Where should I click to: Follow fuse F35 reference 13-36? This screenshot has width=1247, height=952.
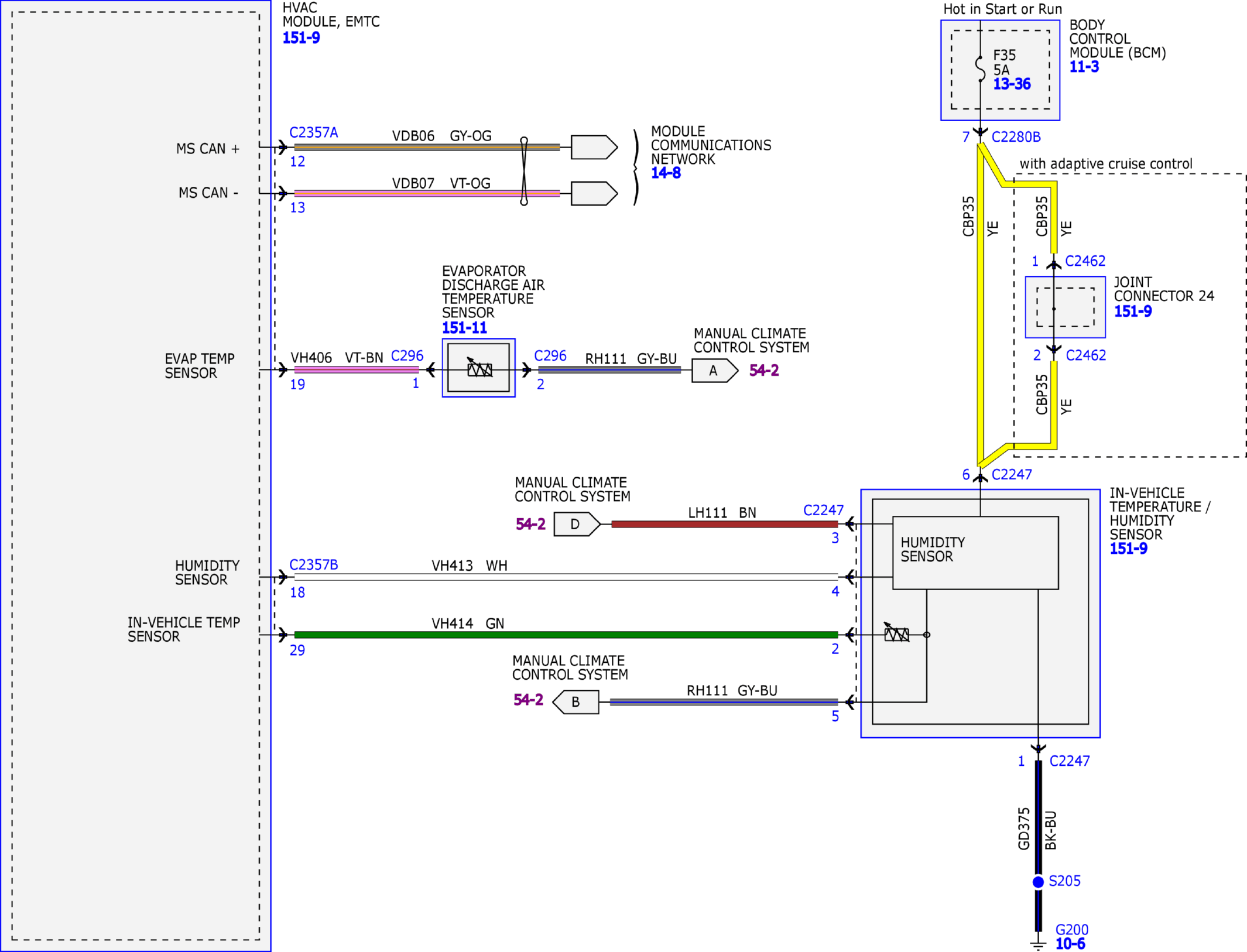[x=1012, y=84]
